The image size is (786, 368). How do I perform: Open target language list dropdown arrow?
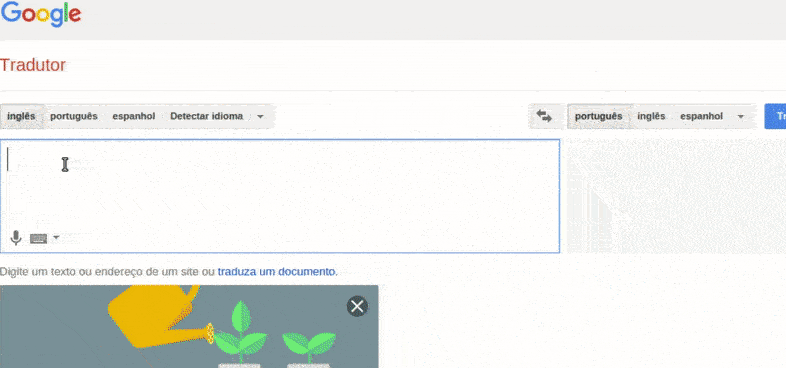(x=740, y=117)
